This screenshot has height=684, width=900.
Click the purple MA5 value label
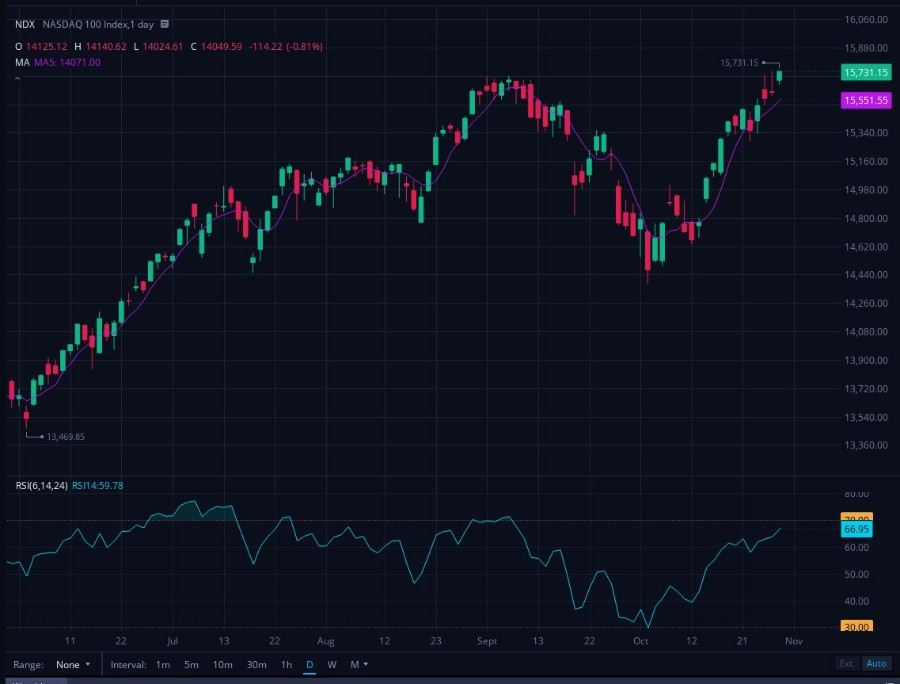click(x=67, y=62)
